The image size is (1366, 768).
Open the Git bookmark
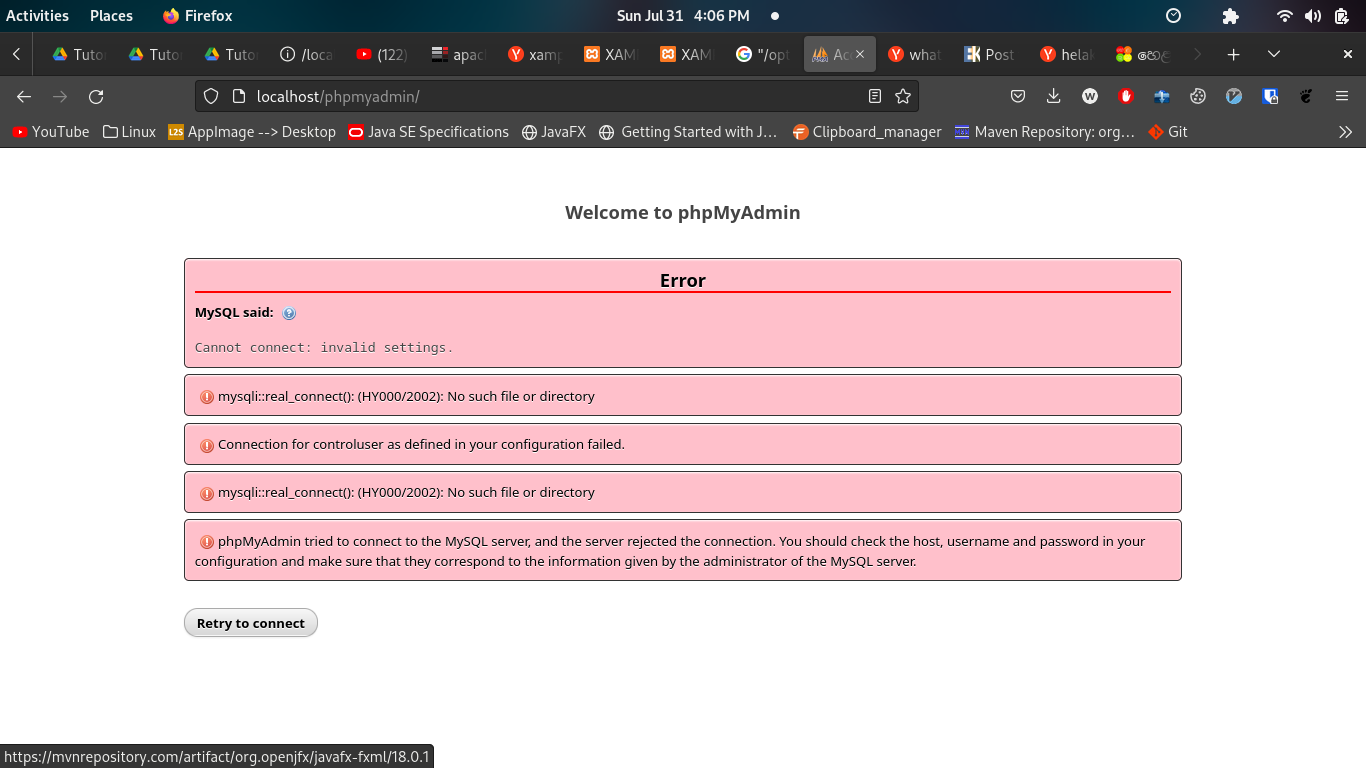pos(1168,132)
